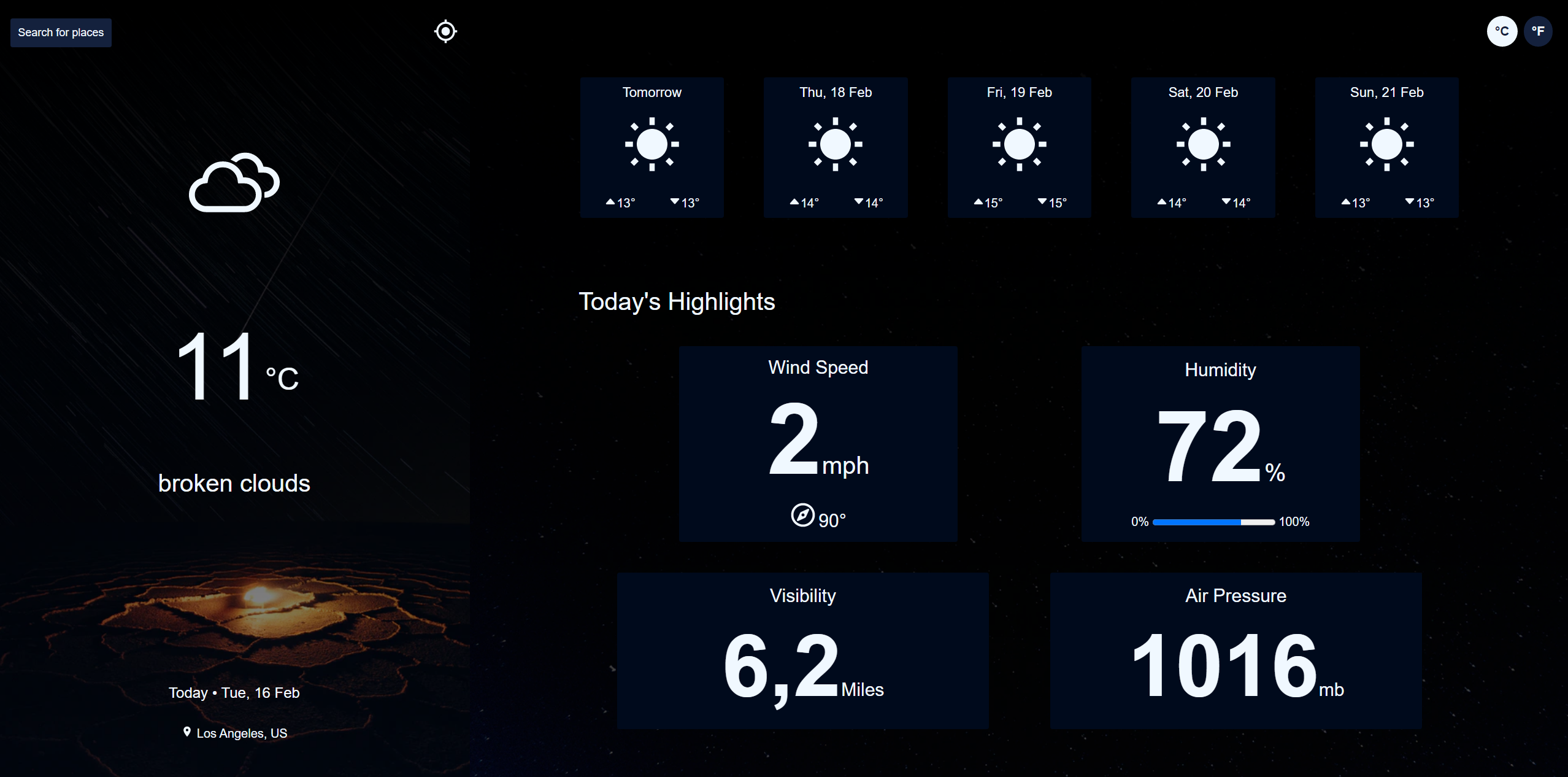Select the Air Pressure highlight card
Screen dimensions: 1568x777
point(1236,651)
